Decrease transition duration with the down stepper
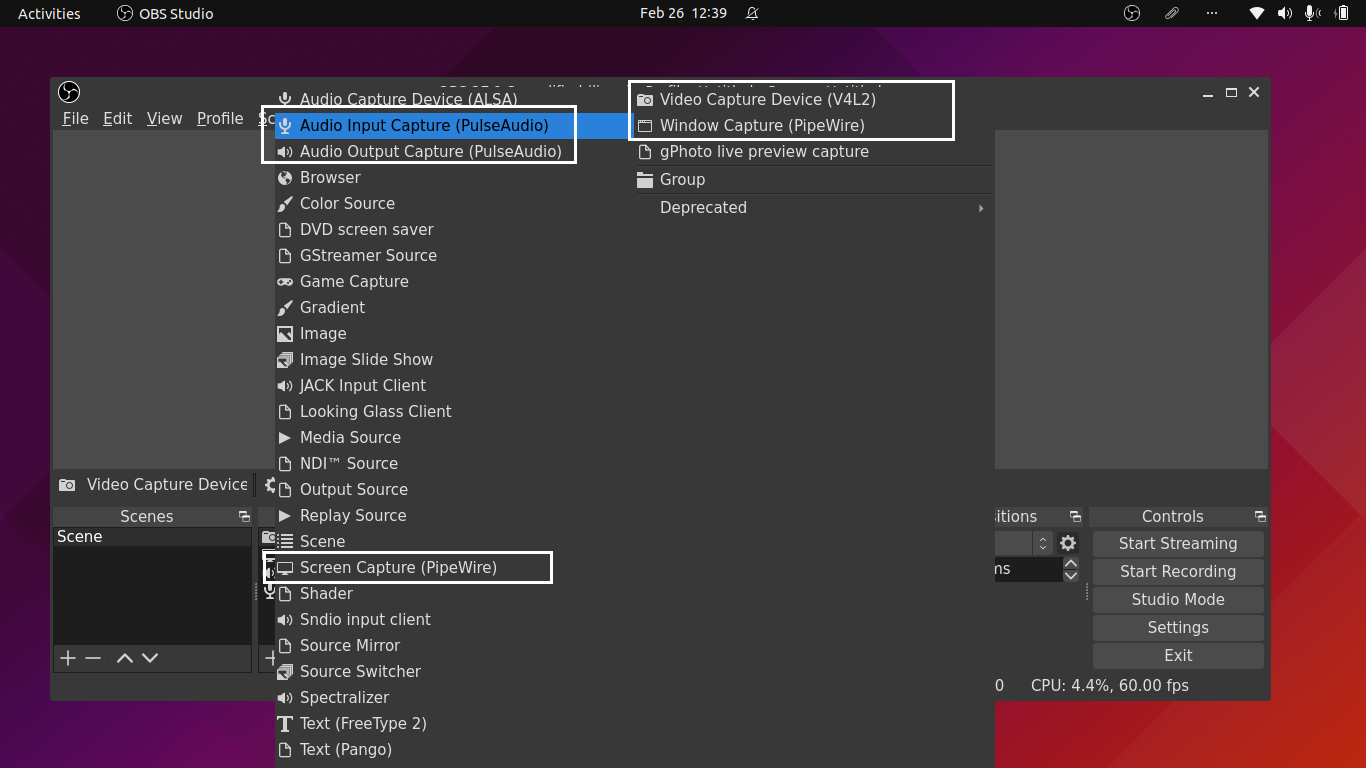 (x=1071, y=576)
